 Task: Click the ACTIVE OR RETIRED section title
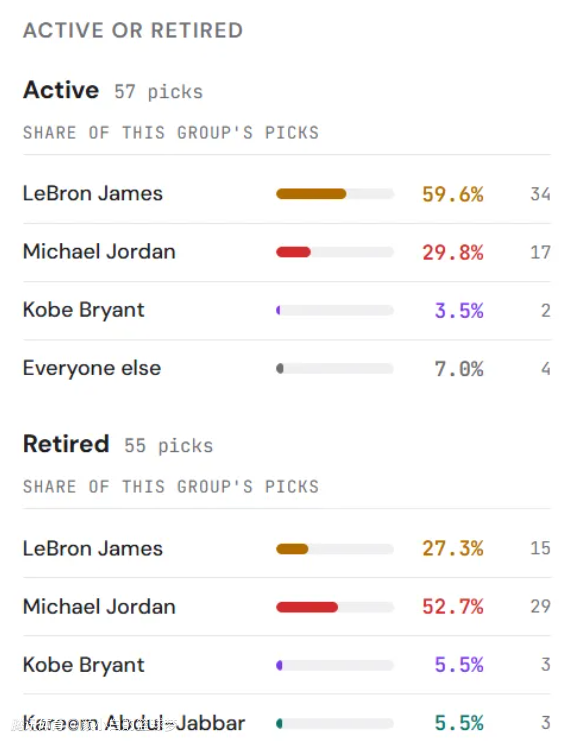pyautogui.click(x=133, y=30)
